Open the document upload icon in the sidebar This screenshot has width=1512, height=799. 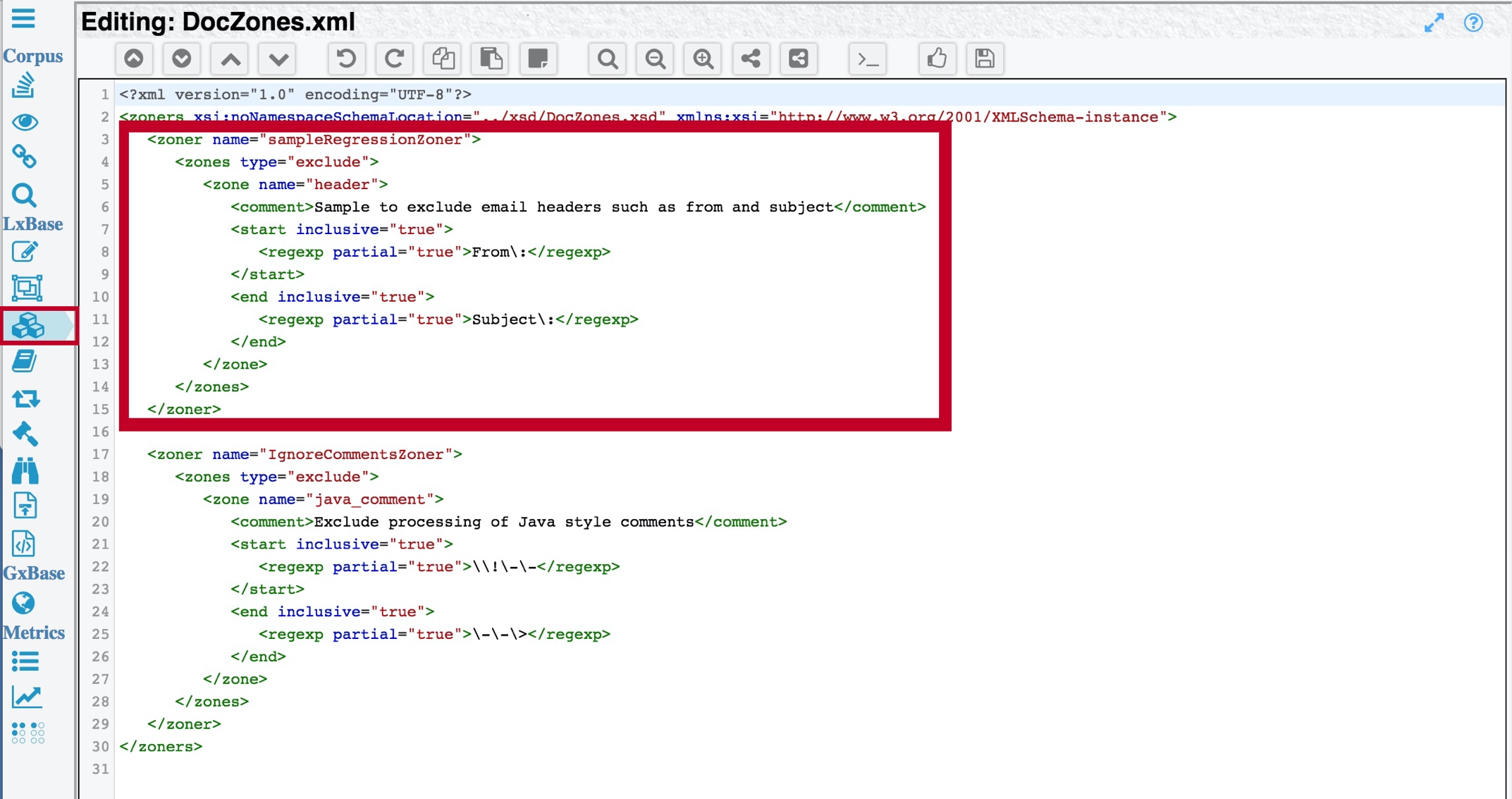pyautogui.click(x=25, y=506)
